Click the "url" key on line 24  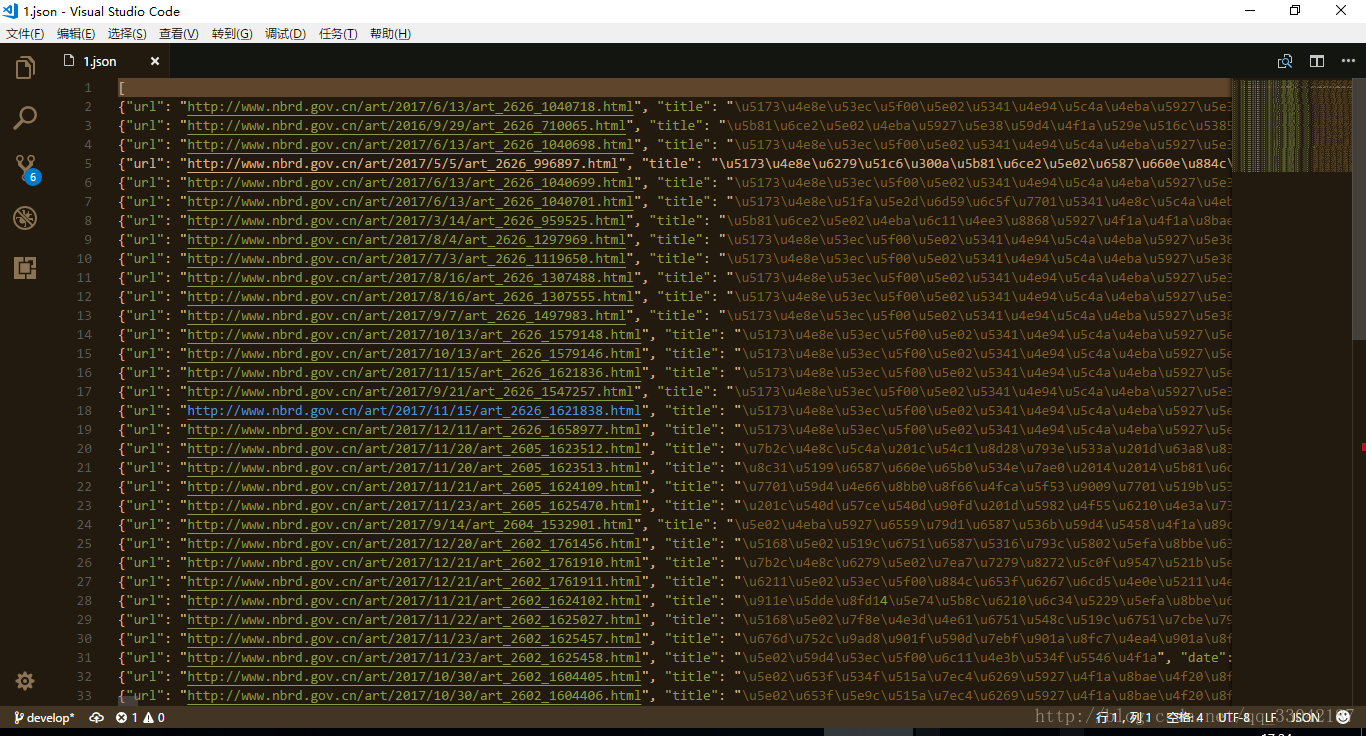coord(145,524)
